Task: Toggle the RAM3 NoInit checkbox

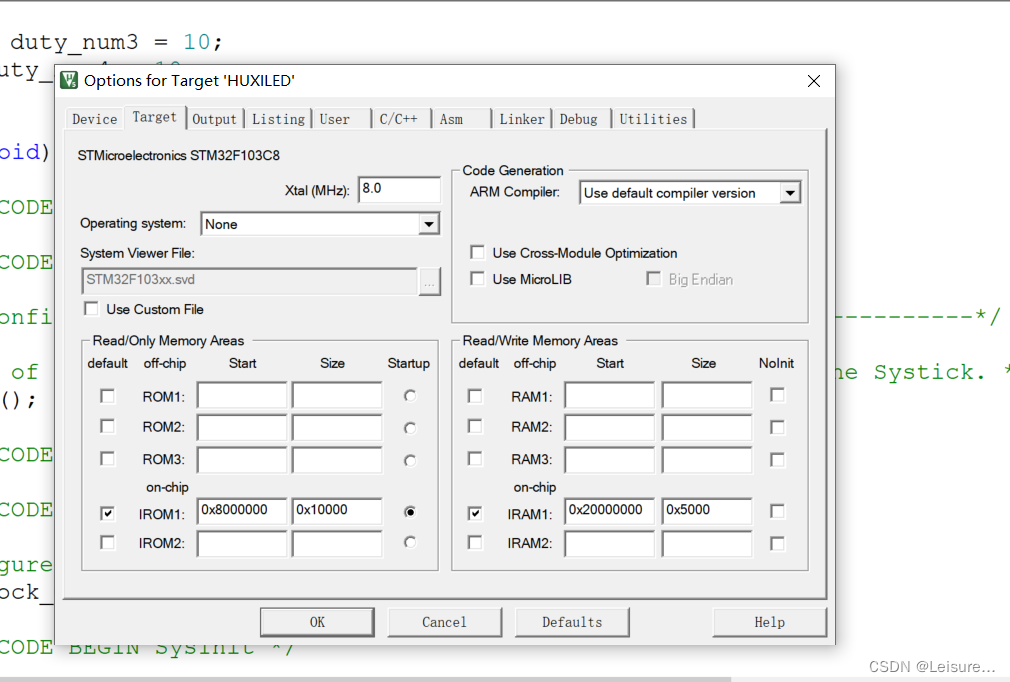Action: 777,460
